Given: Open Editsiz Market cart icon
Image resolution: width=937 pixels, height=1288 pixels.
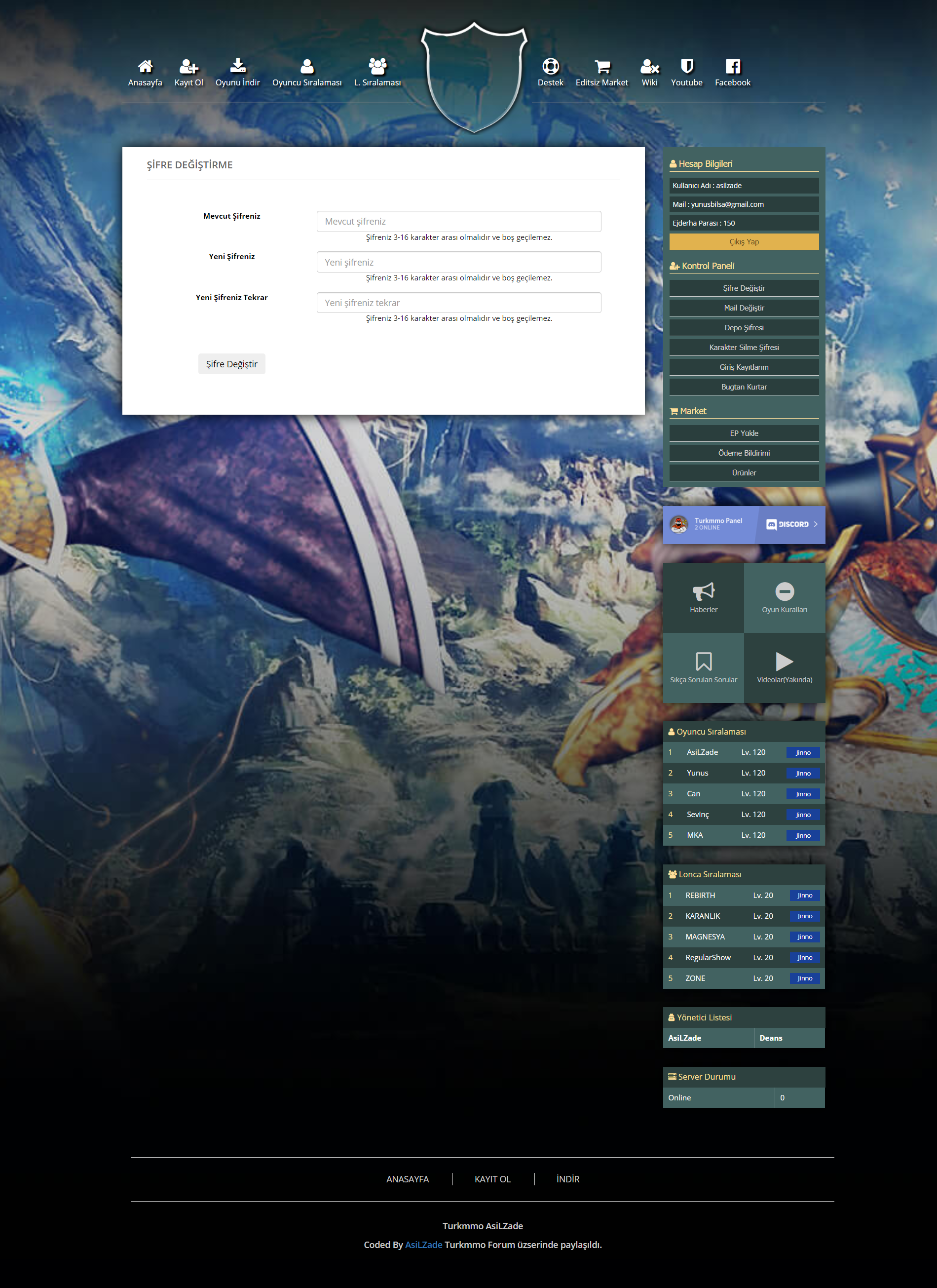Looking at the screenshot, I should [x=602, y=67].
